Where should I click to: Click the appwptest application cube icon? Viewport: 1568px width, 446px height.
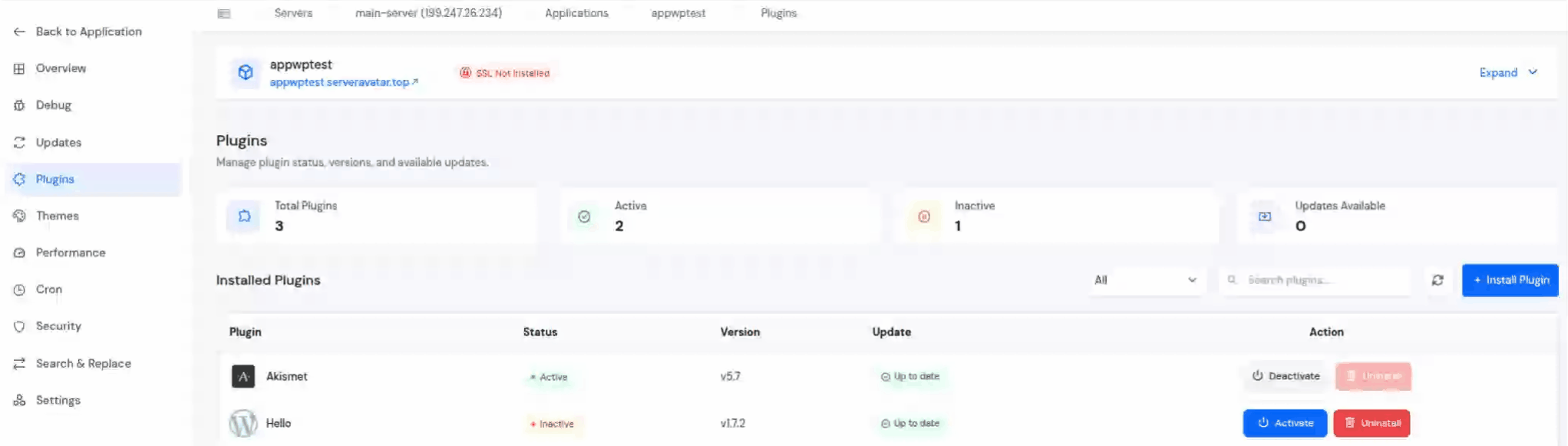(246, 73)
